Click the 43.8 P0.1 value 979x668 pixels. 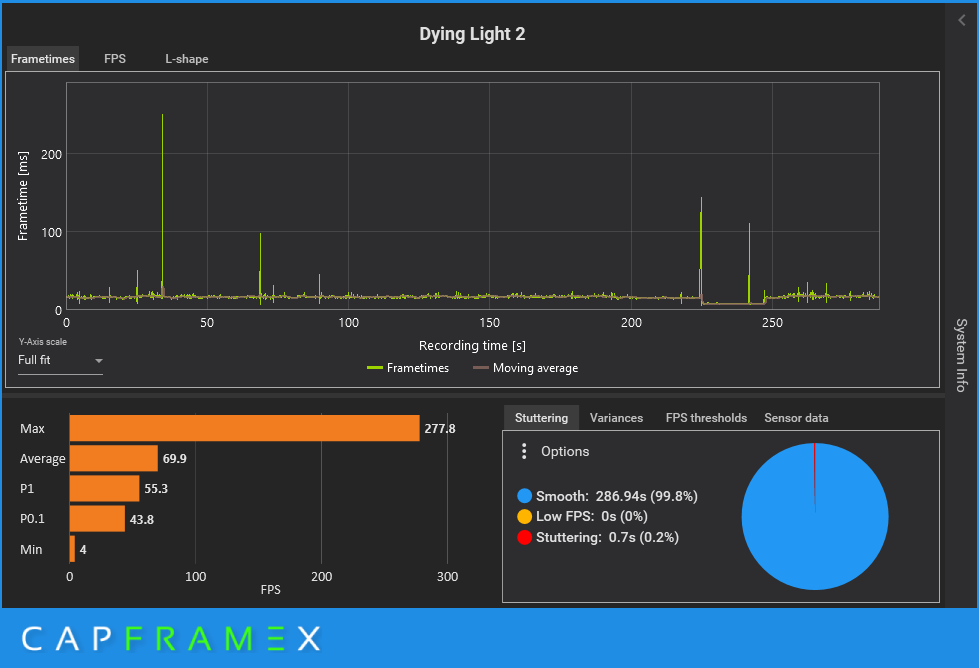(x=141, y=519)
